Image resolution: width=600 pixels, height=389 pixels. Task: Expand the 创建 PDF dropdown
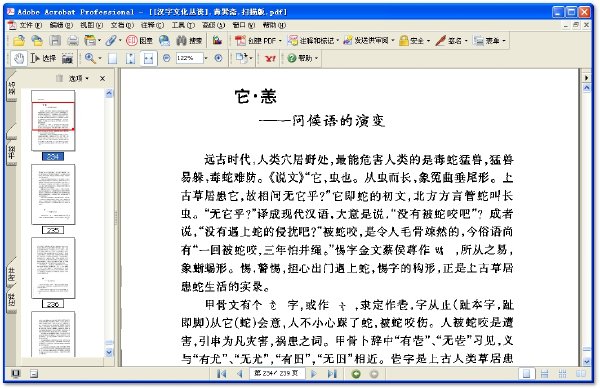280,40
